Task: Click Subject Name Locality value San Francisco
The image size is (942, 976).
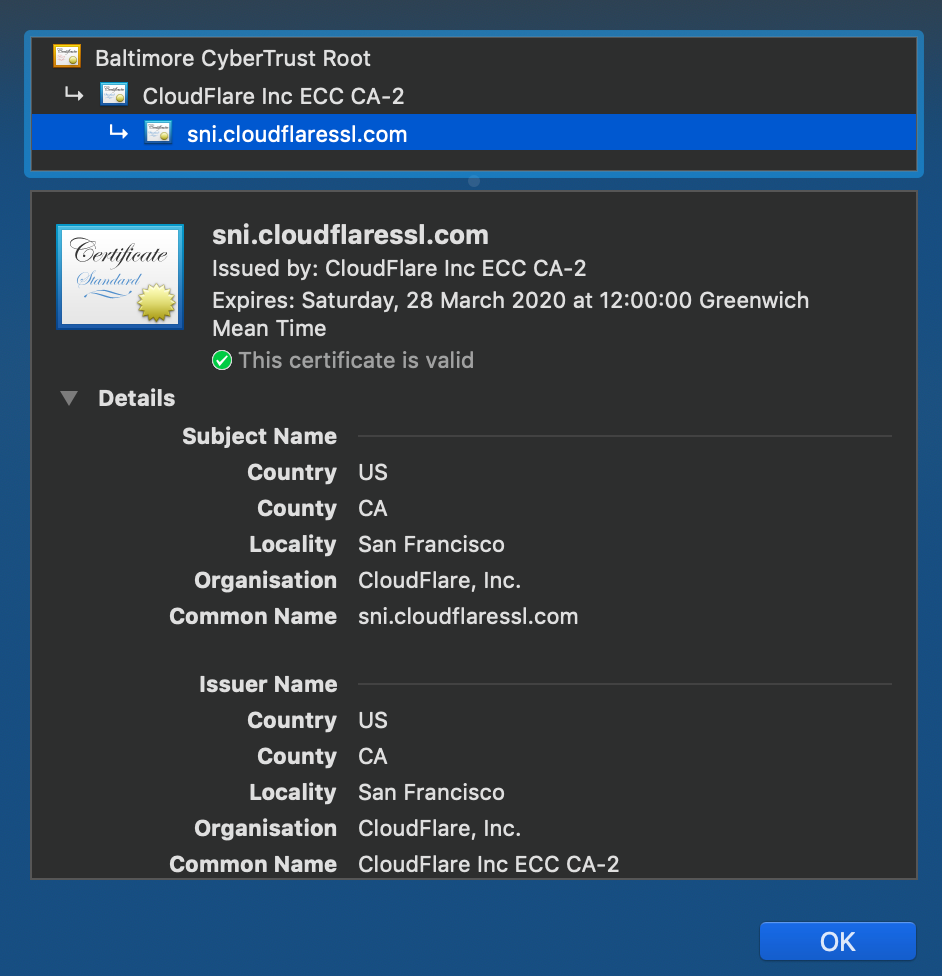Action: coord(431,545)
